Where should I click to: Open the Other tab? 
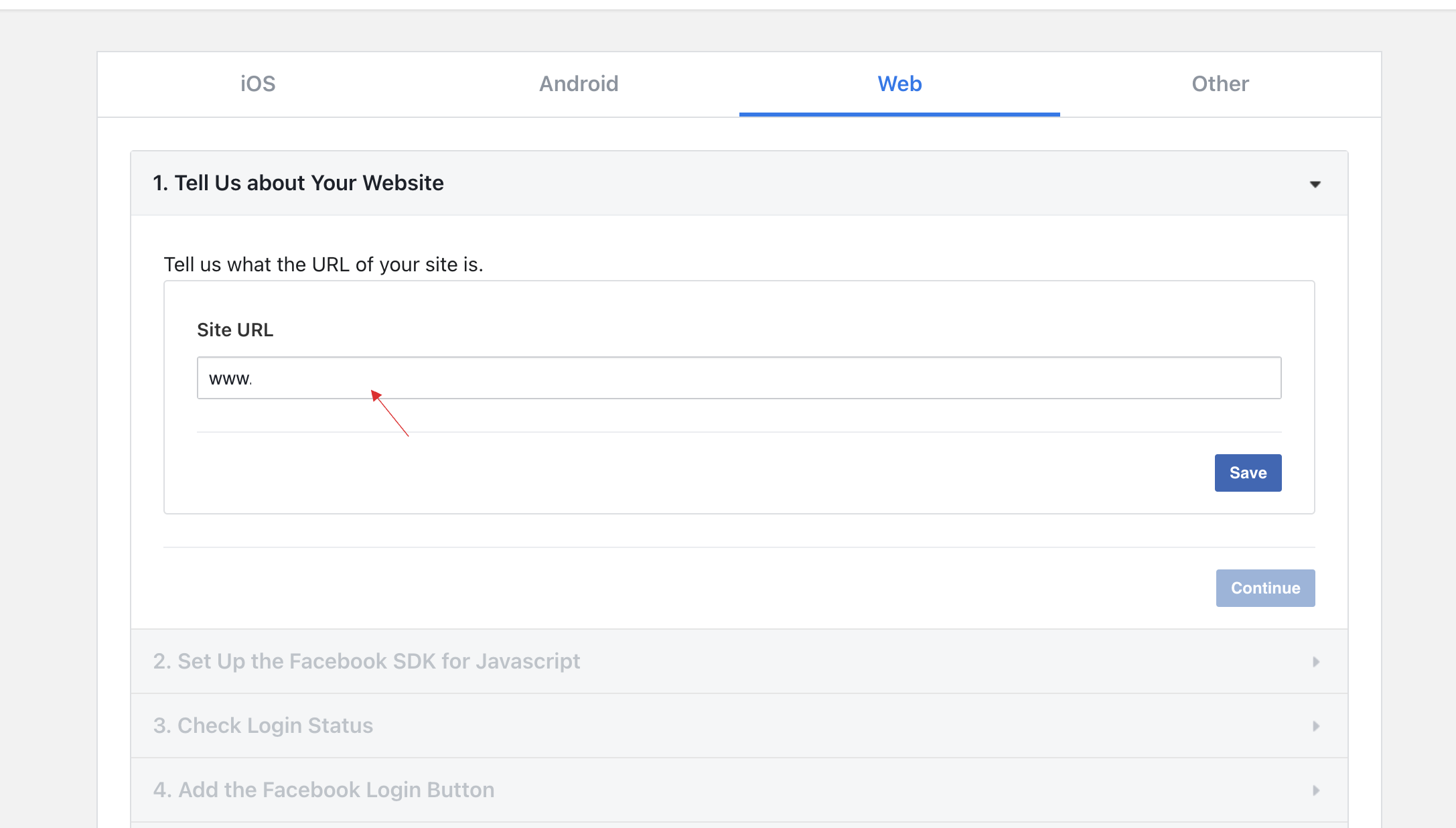tap(1220, 84)
